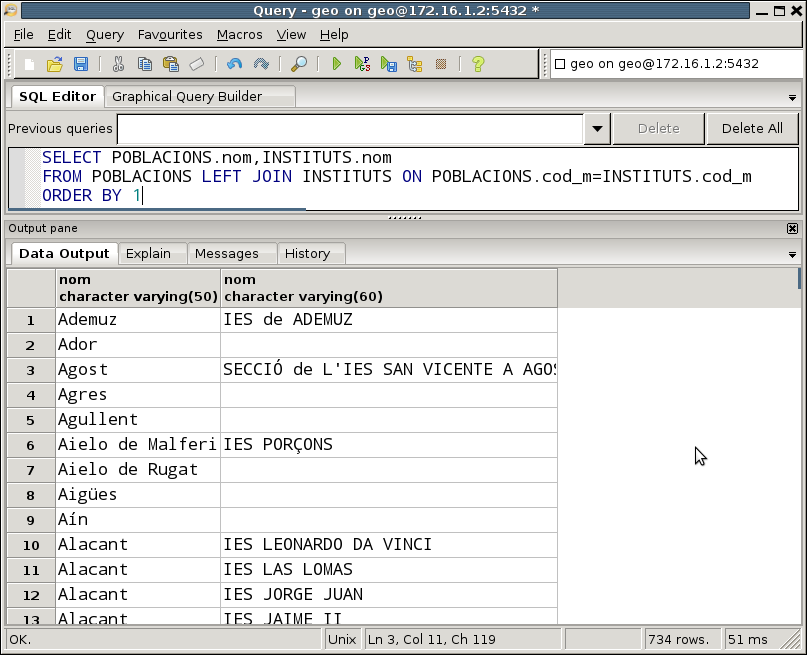Click the Cut scissors icon

(118, 64)
